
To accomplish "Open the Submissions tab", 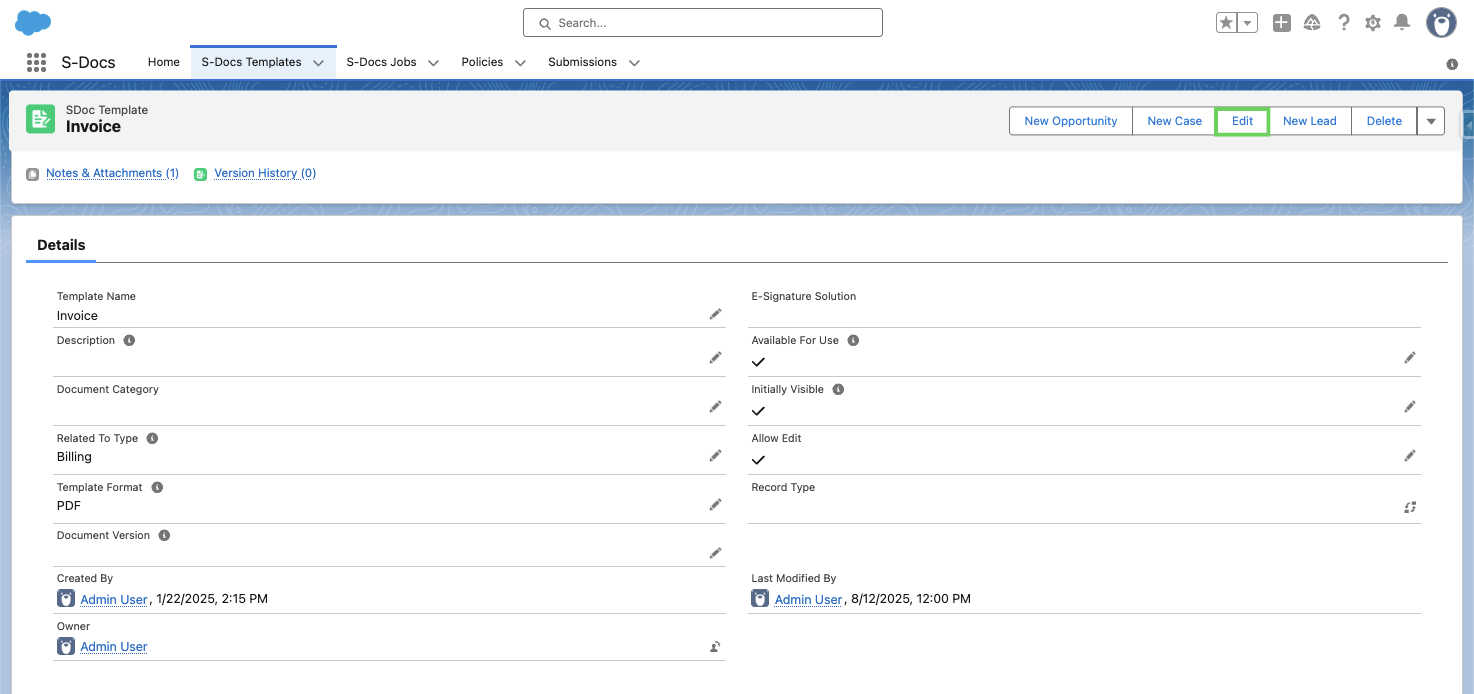I will tap(582, 62).
